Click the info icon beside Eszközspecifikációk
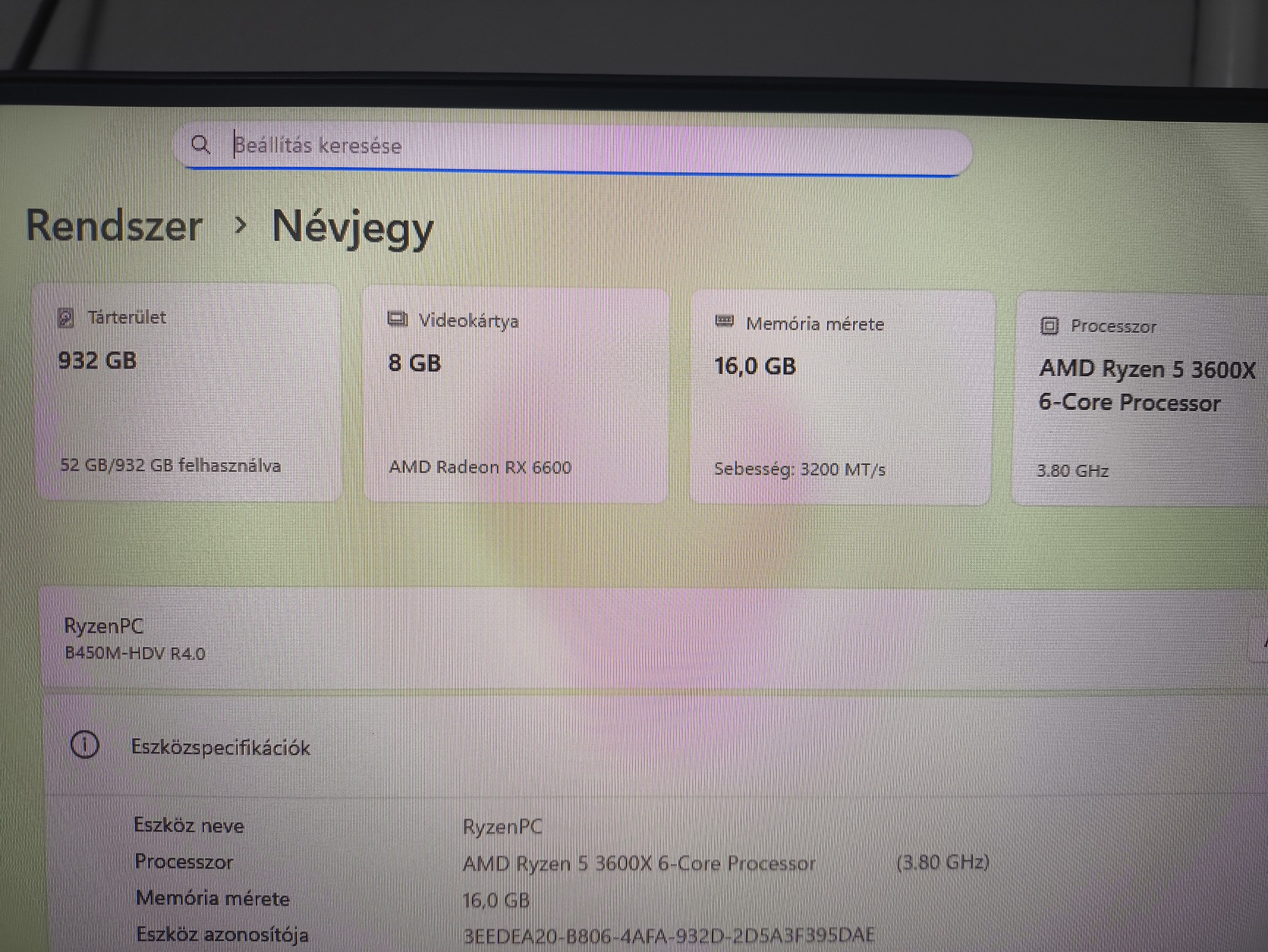The image size is (1268, 952). 85,745
